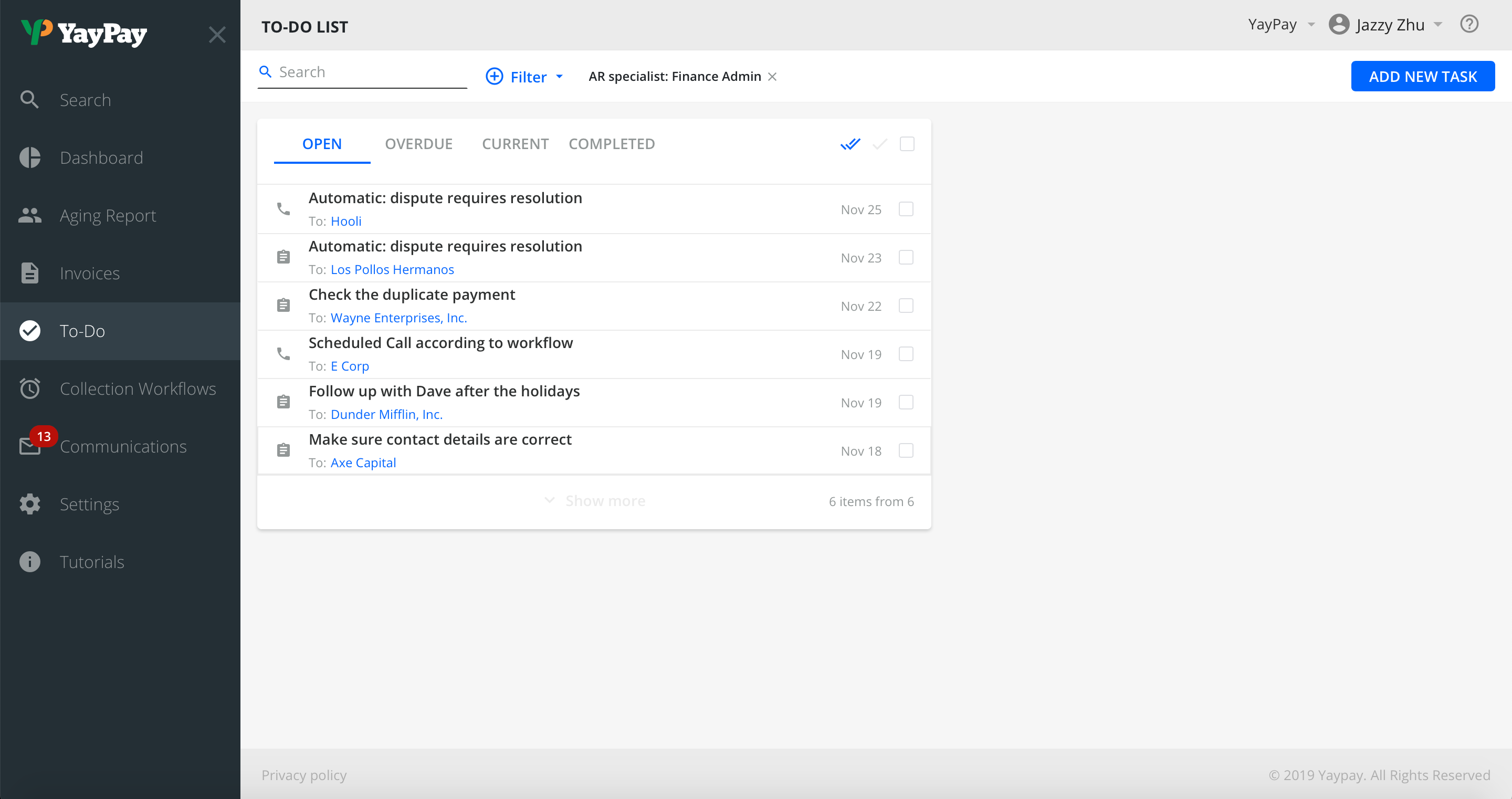Viewport: 1512px width, 799px height.
Task: Open the Axe Capital customer link
Action: click(363, 462)
